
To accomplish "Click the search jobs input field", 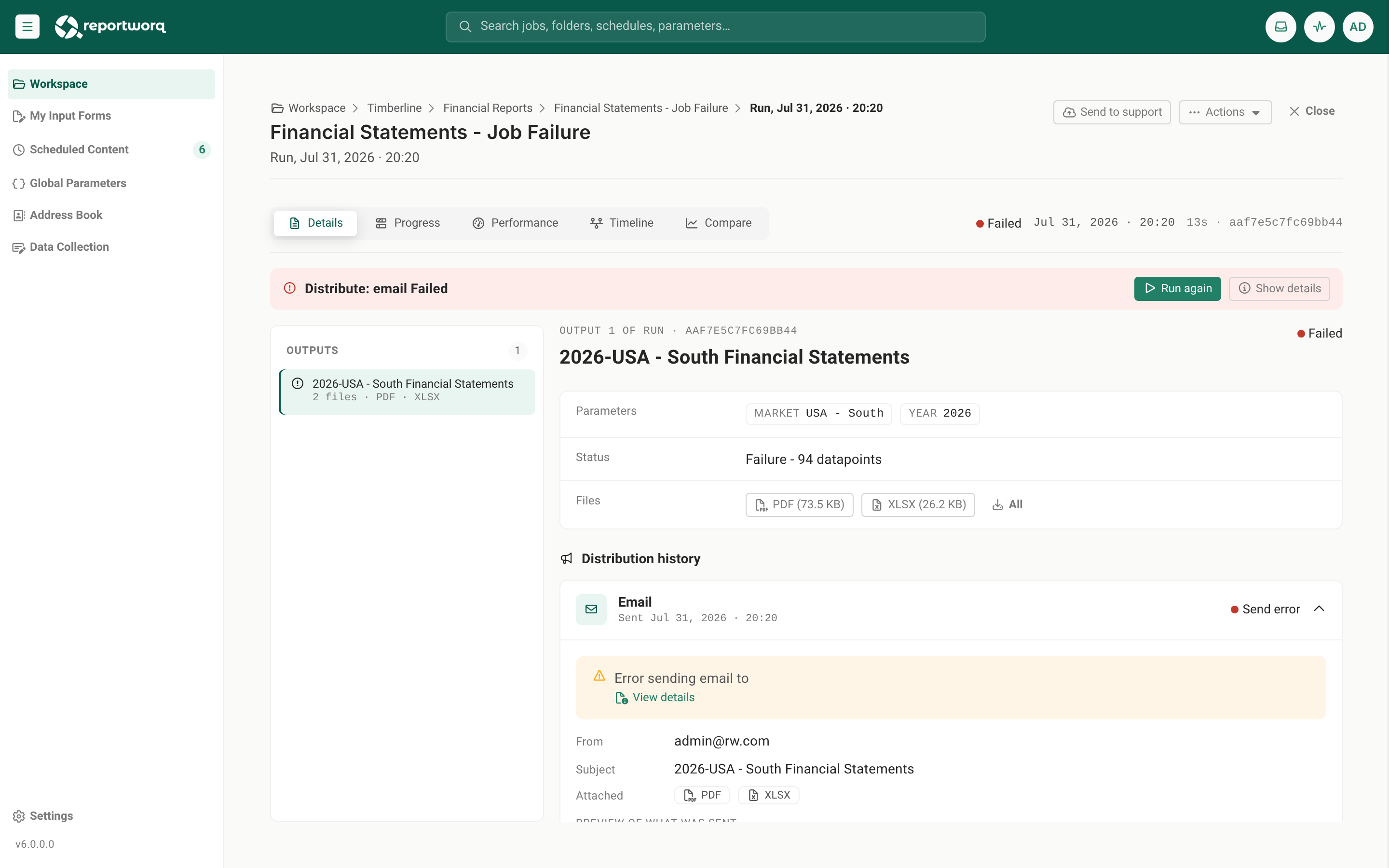I will click(x=715, y=27).
